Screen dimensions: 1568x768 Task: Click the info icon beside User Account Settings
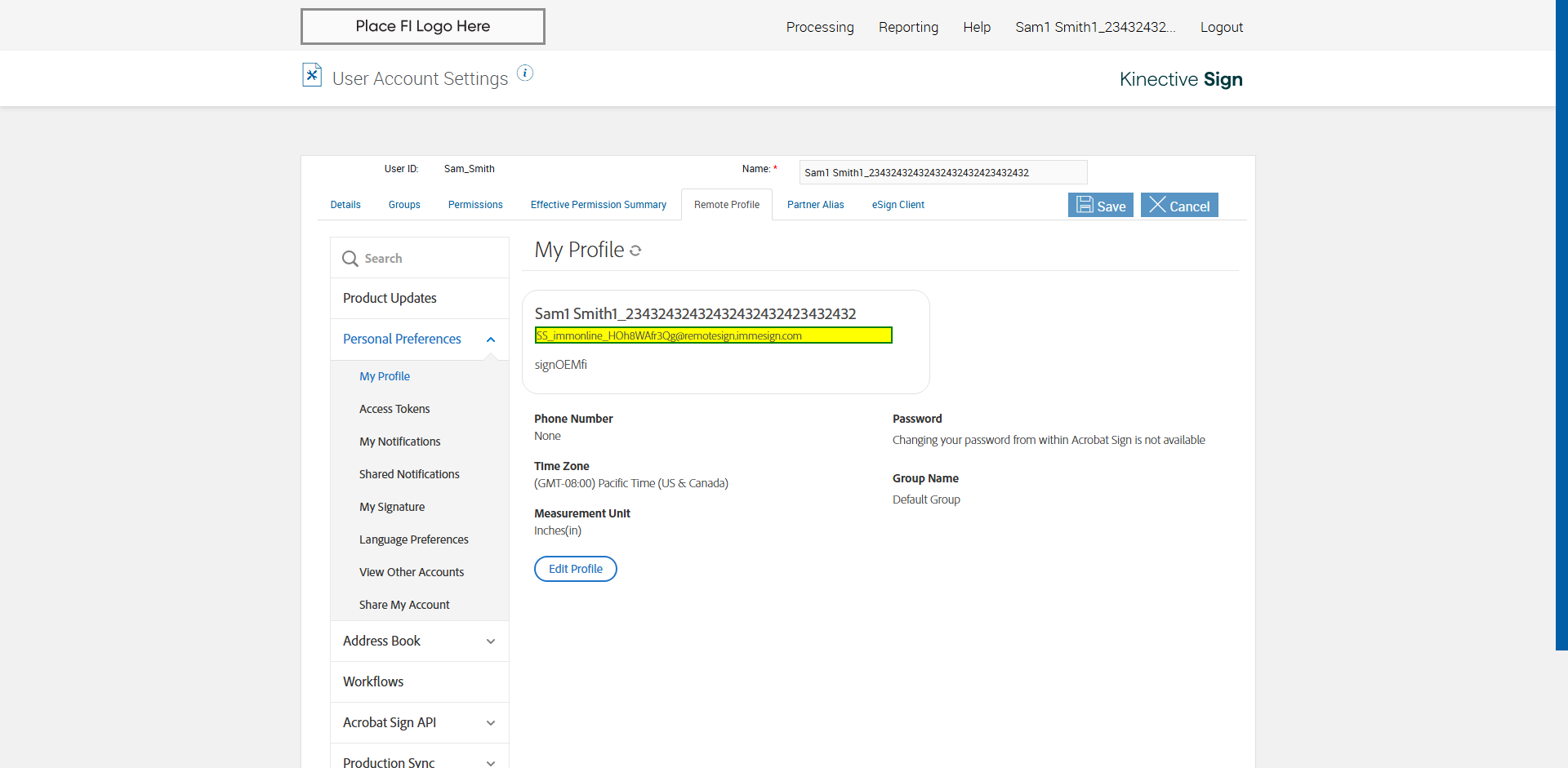click(x=525, y=73)
